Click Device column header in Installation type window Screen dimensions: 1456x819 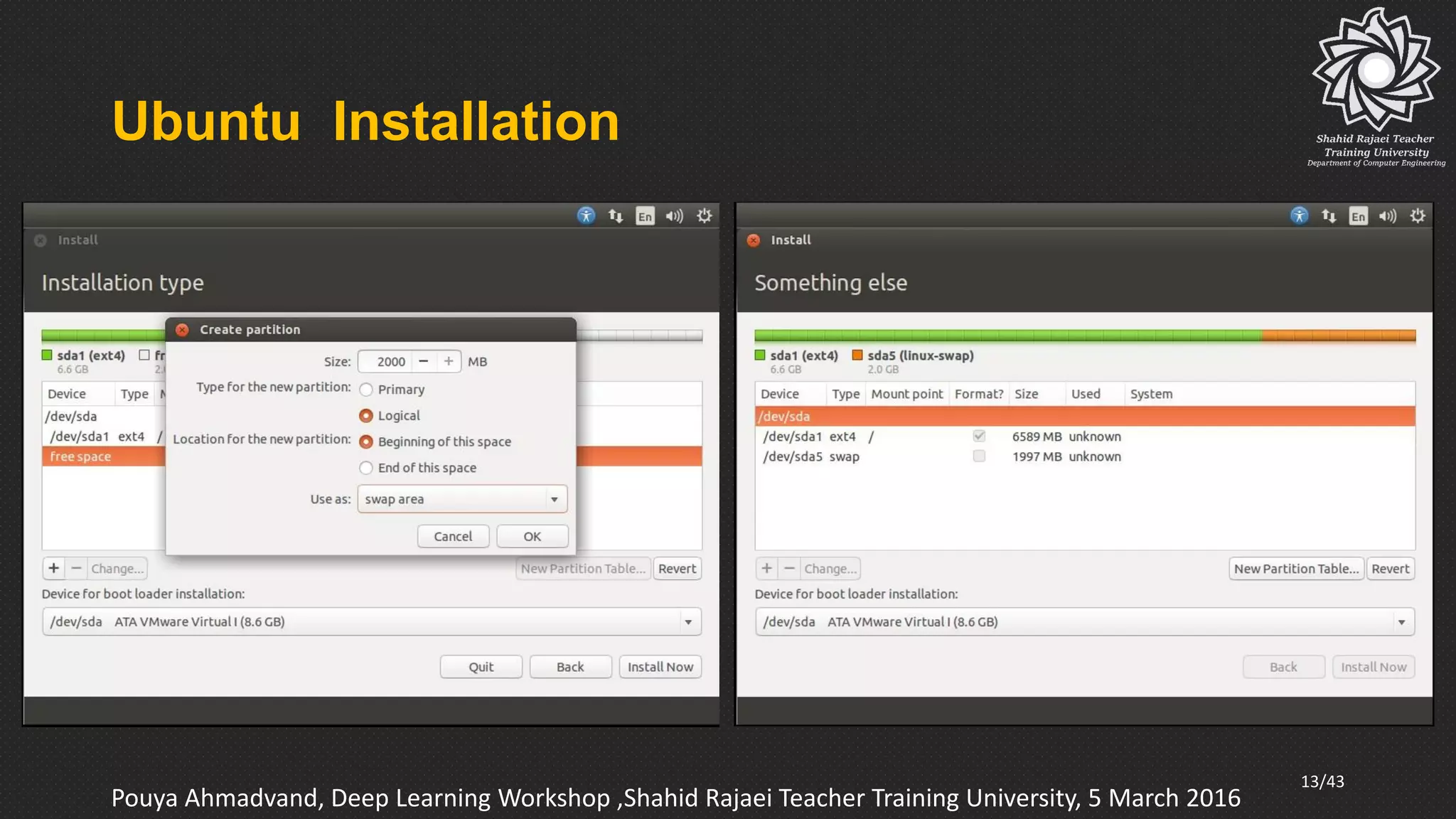click(77, 394)
